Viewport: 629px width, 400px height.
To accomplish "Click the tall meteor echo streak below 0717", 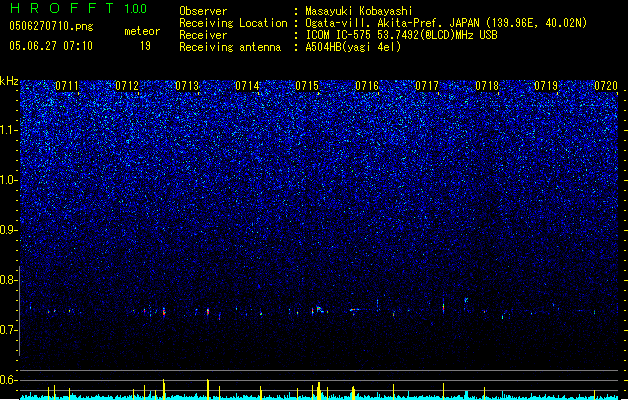I will [x=443, y=305].
